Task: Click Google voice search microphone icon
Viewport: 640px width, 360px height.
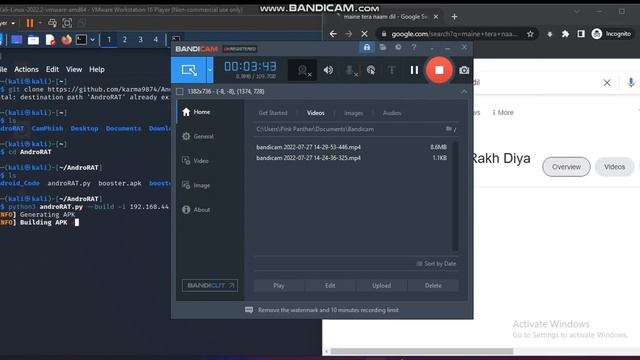Action: [x=631, y=82]
